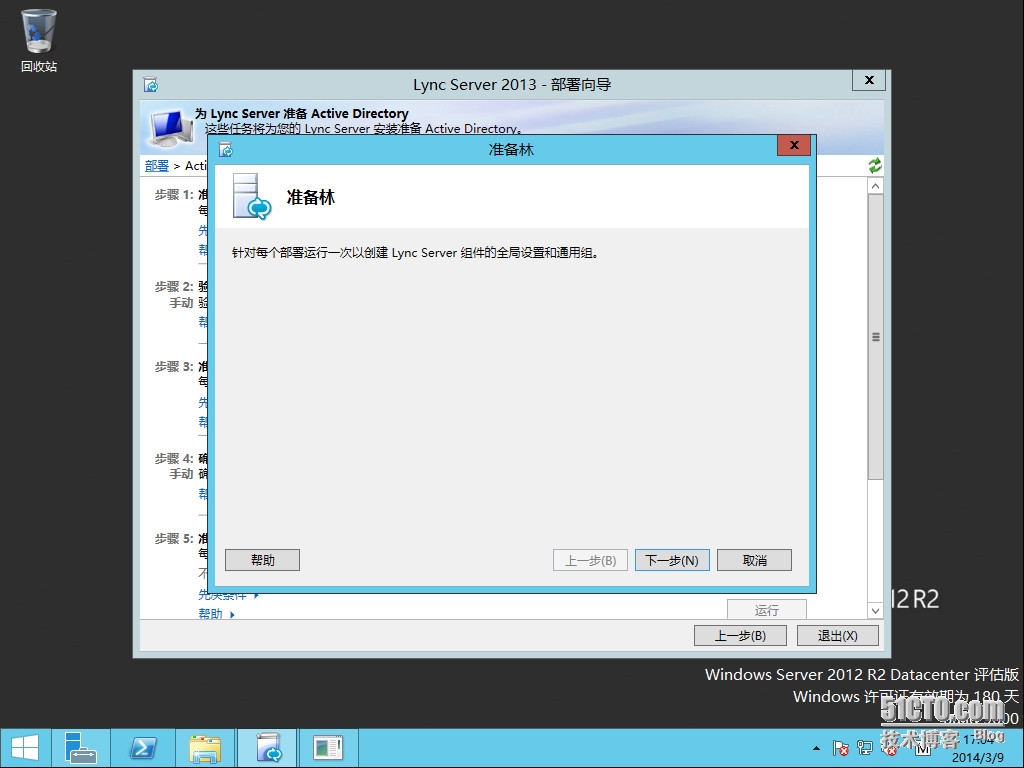This screenshot has height=768, width=1024.
Task: Click 上一步(B) in the Lync deployment wizard window
Action: tap(740, 635)
